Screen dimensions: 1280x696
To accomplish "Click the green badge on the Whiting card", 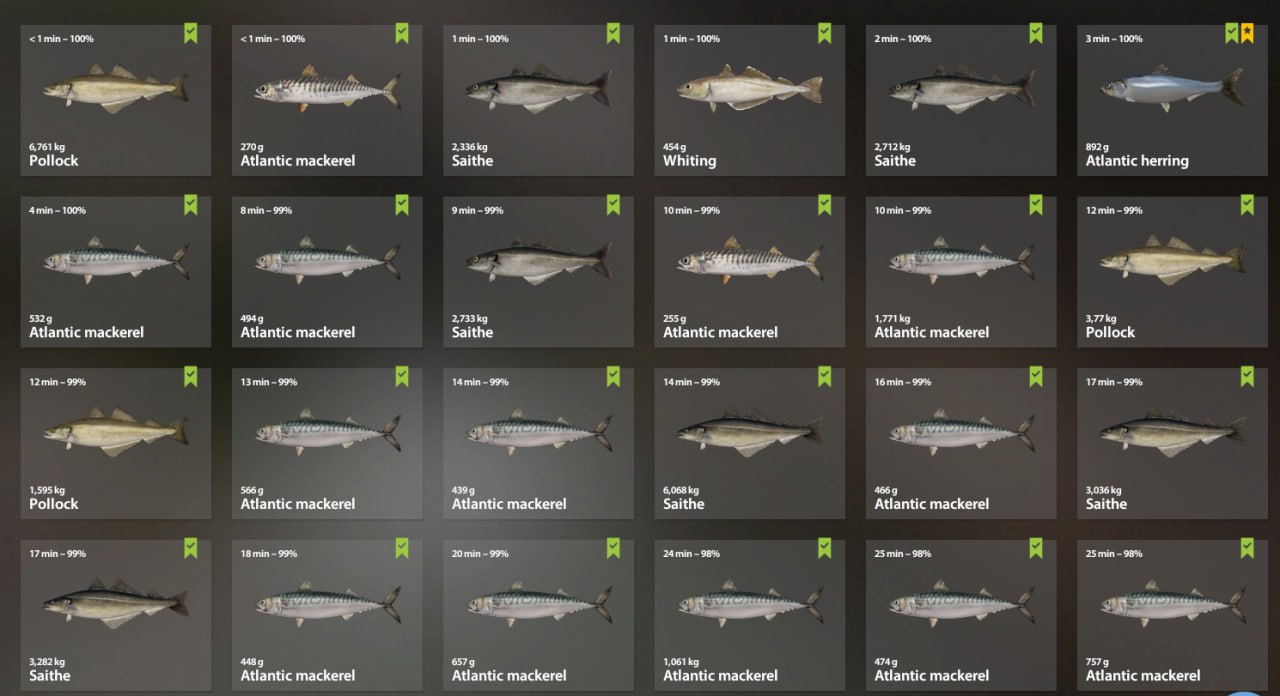I will tap(824, 34).
